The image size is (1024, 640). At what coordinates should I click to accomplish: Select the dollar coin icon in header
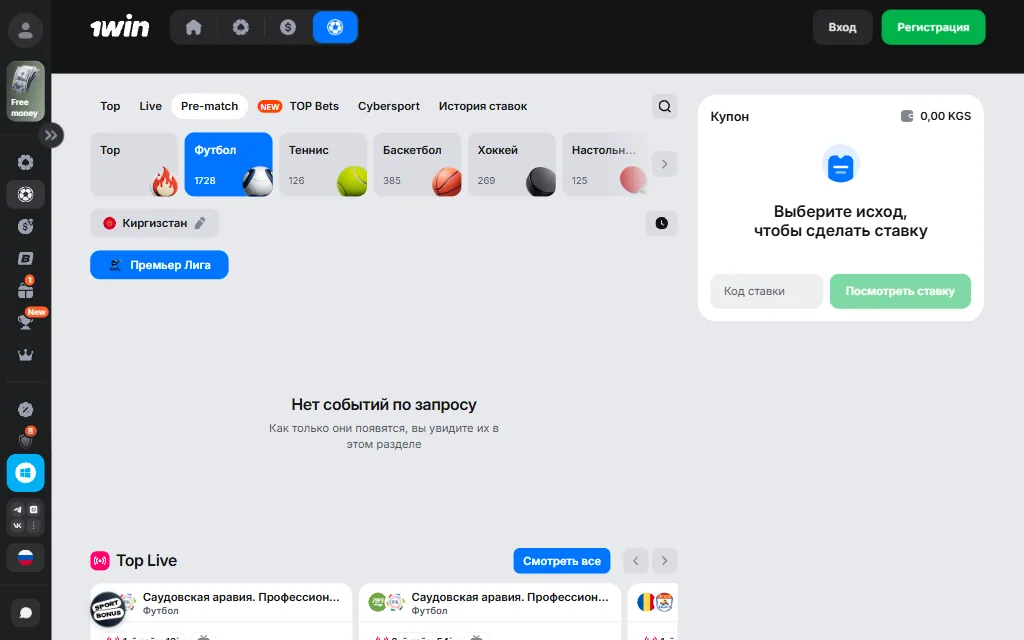(288, 27)
